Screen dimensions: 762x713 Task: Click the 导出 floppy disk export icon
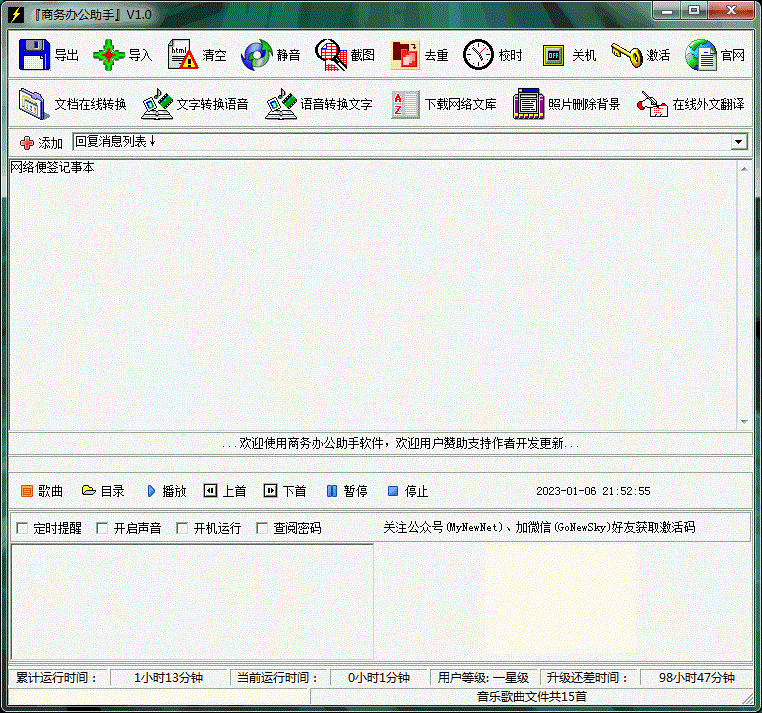pyautogui.click(x=34, y=55)
